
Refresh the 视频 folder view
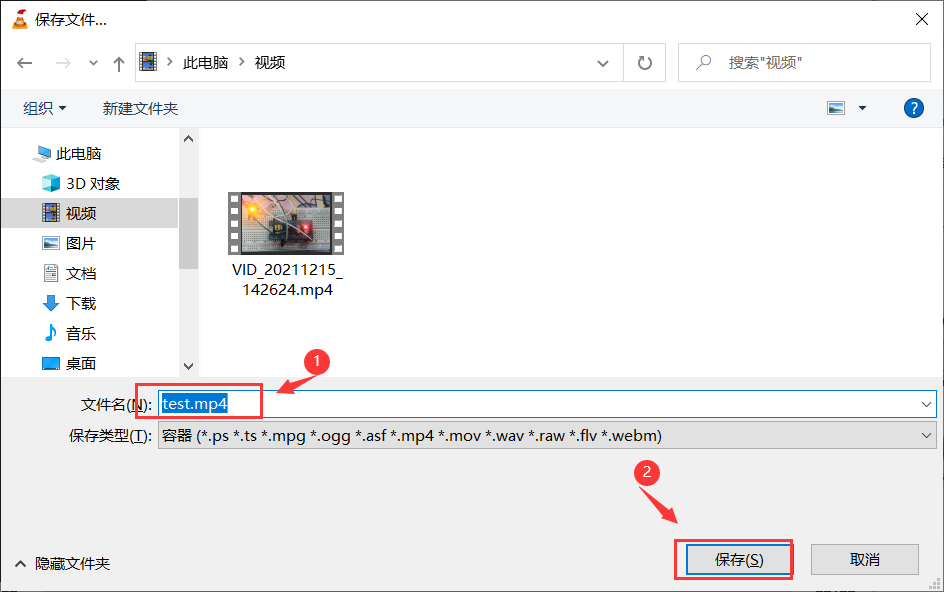pos(645,63)
